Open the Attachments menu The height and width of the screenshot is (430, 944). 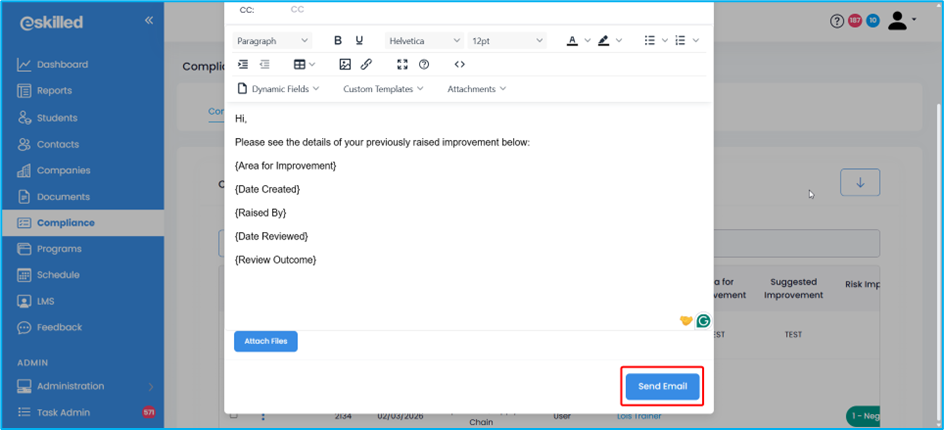click(476, 89)
